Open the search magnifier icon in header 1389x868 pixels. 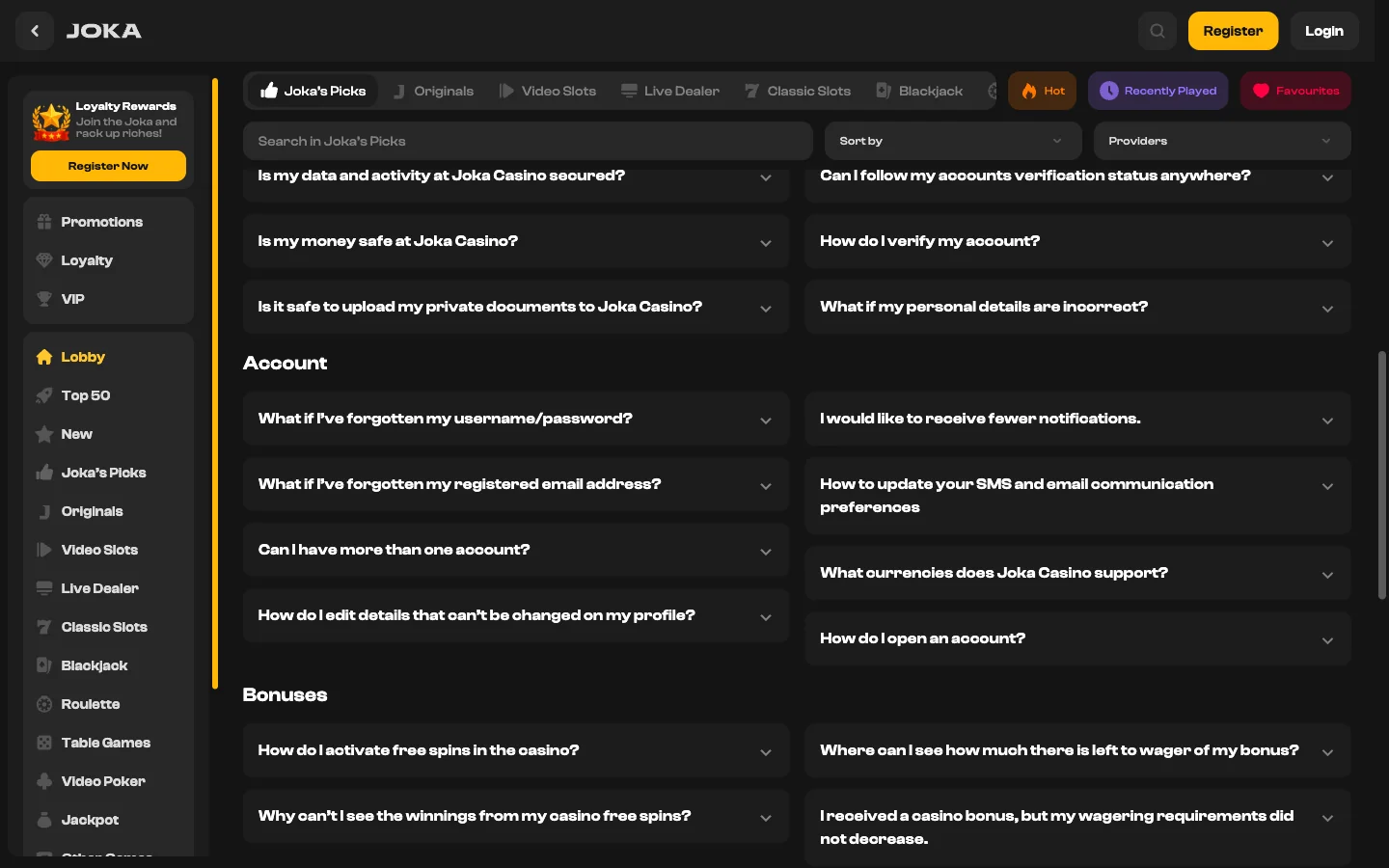[1157, 31]
